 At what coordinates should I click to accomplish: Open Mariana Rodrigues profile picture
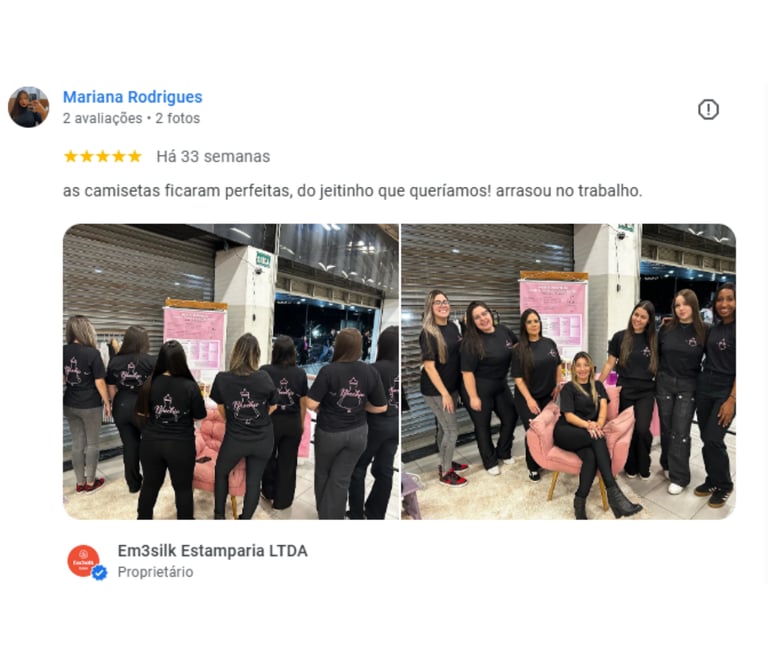(28, 107)
